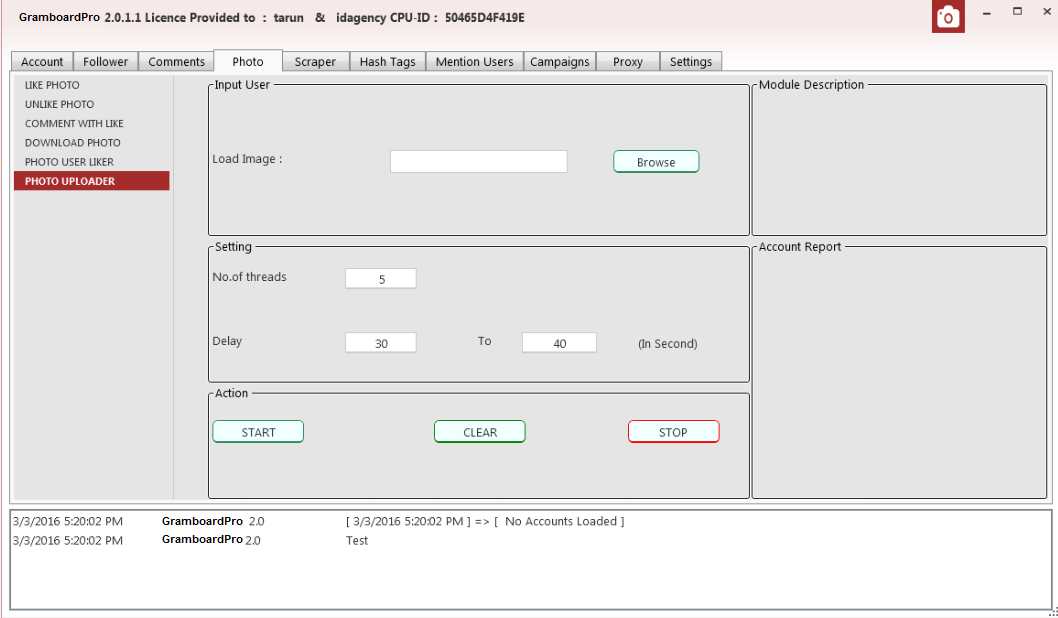Start the photo uploader with START
This screenshot has width=1058, height=618.
click(258, 432)
